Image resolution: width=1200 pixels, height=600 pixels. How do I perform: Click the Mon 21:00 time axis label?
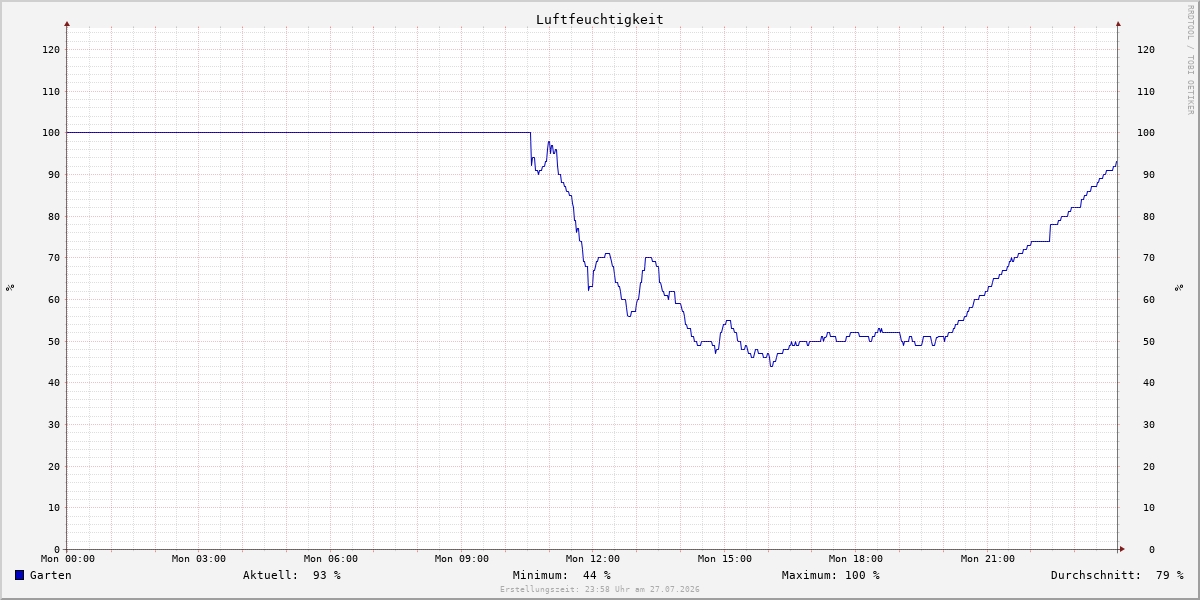988,559
